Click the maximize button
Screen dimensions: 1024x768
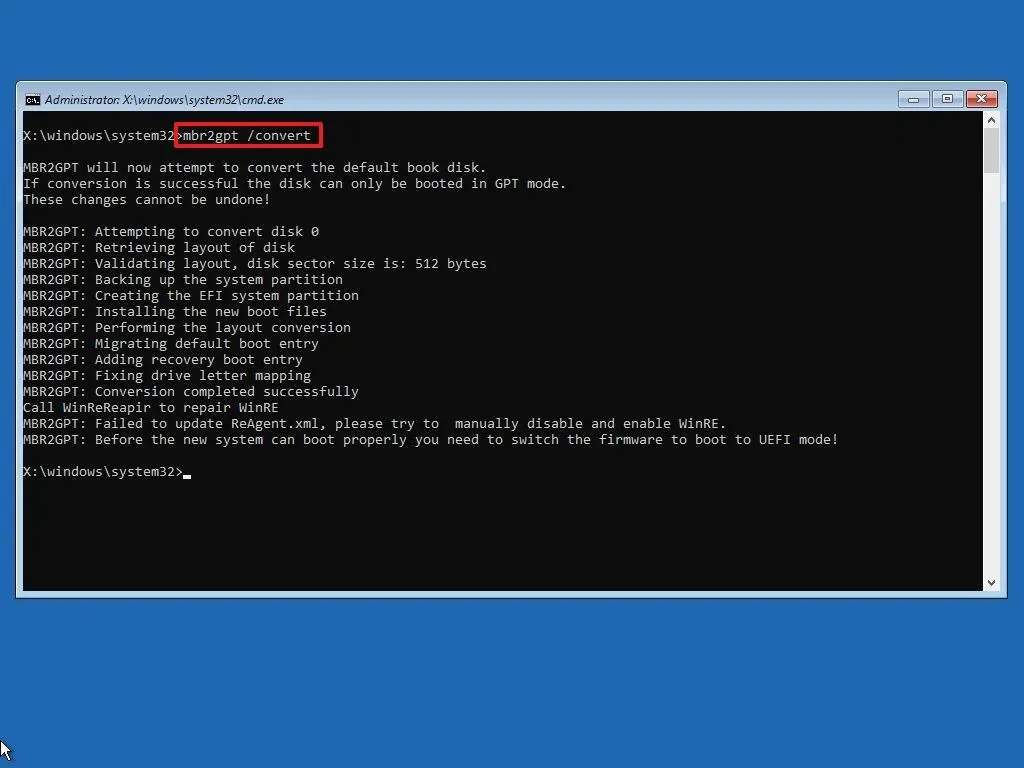coord(947,99)
